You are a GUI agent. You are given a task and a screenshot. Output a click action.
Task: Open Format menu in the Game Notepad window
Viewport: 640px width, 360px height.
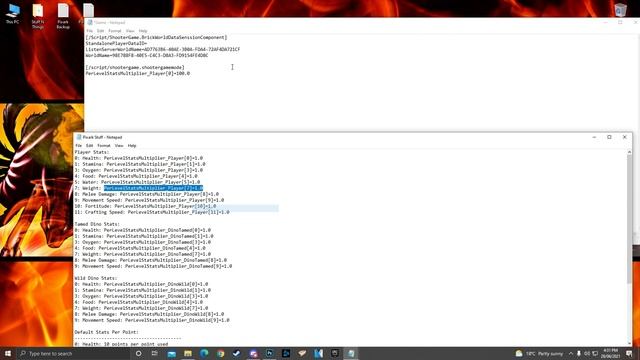(x=115, y=31)
